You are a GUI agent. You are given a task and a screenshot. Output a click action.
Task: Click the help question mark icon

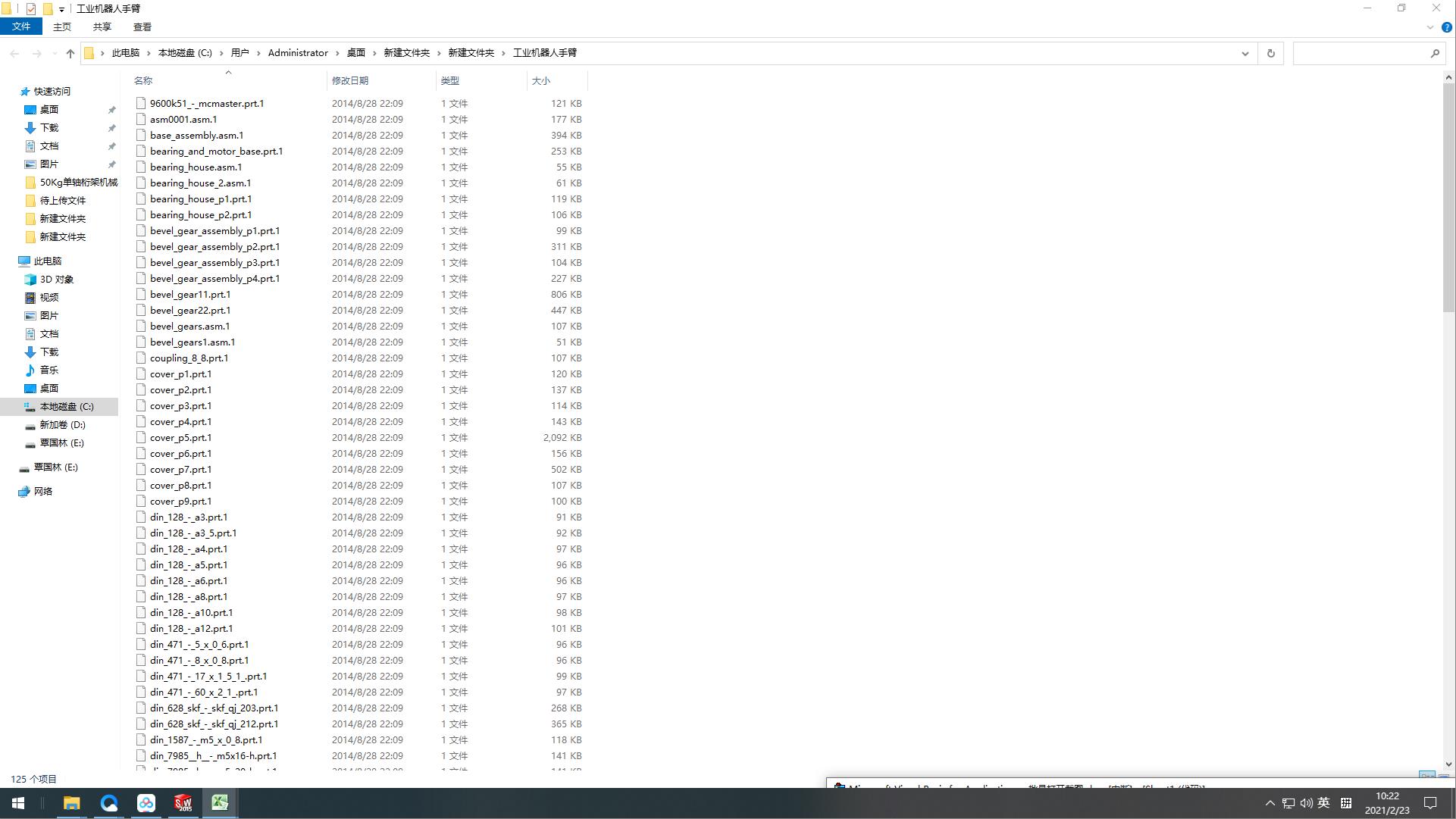click(x=1446, y=27)
